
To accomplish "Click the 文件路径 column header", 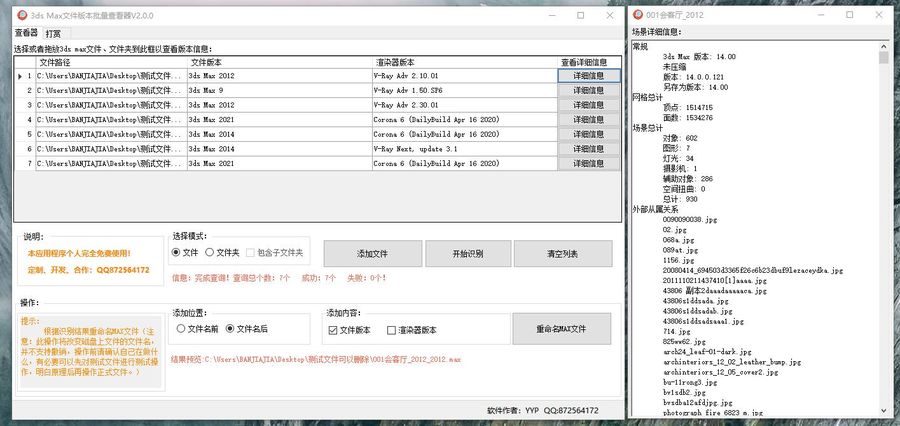I will [111, 62].
